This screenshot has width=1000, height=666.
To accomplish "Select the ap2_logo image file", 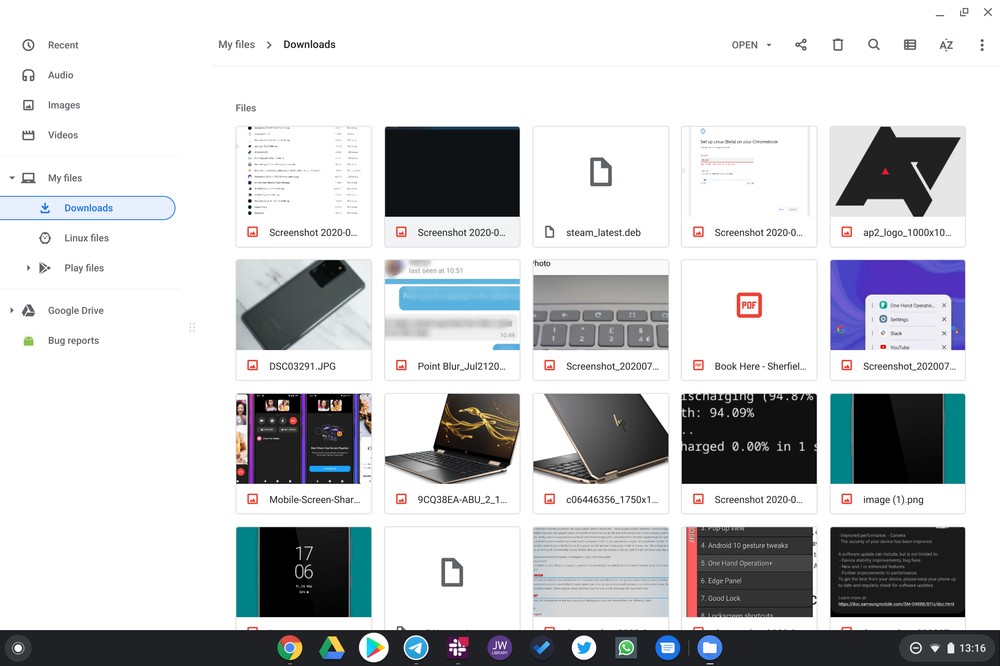I will tap(897, 186).
